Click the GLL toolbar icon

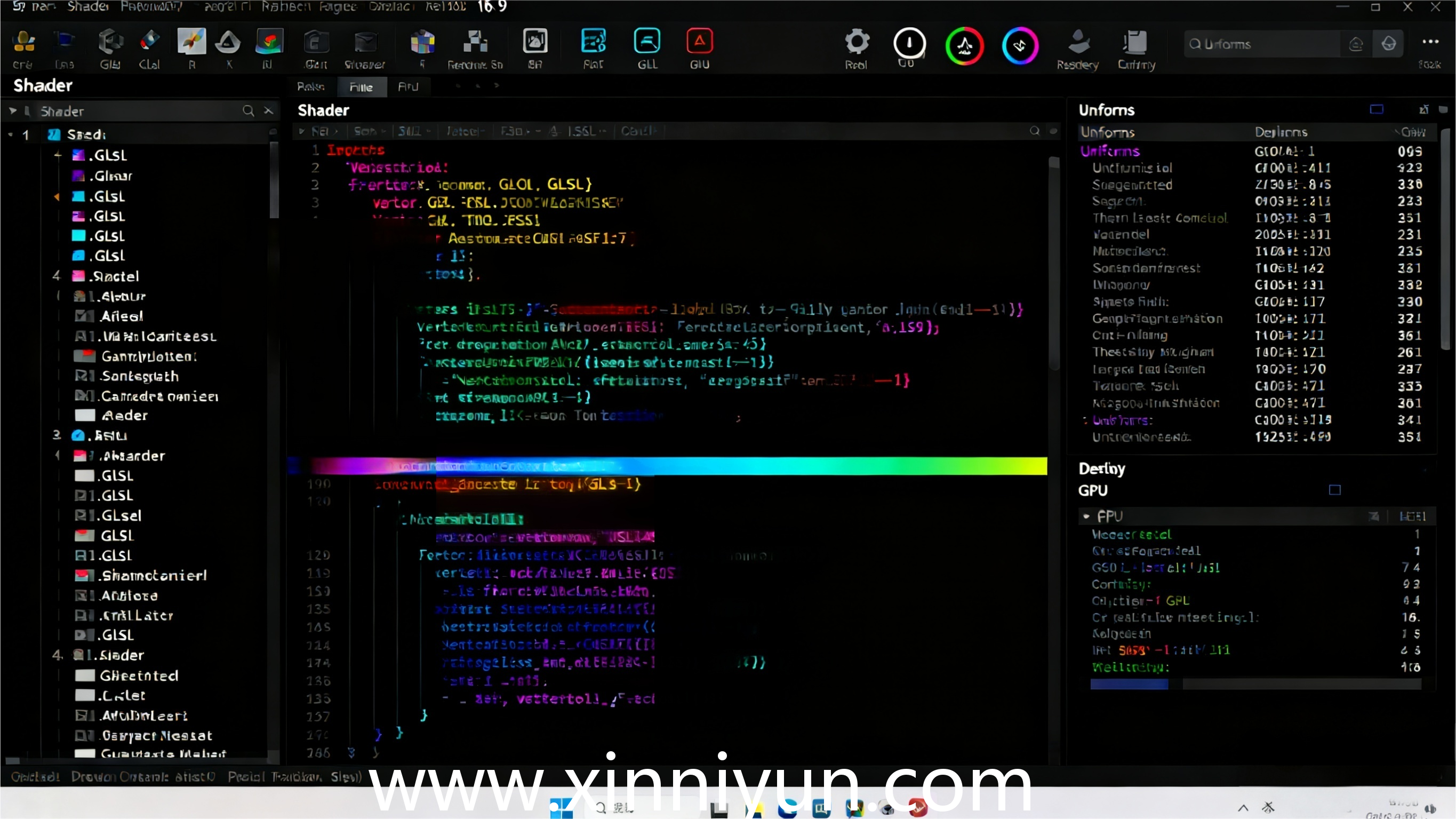(x=647, y=42)
